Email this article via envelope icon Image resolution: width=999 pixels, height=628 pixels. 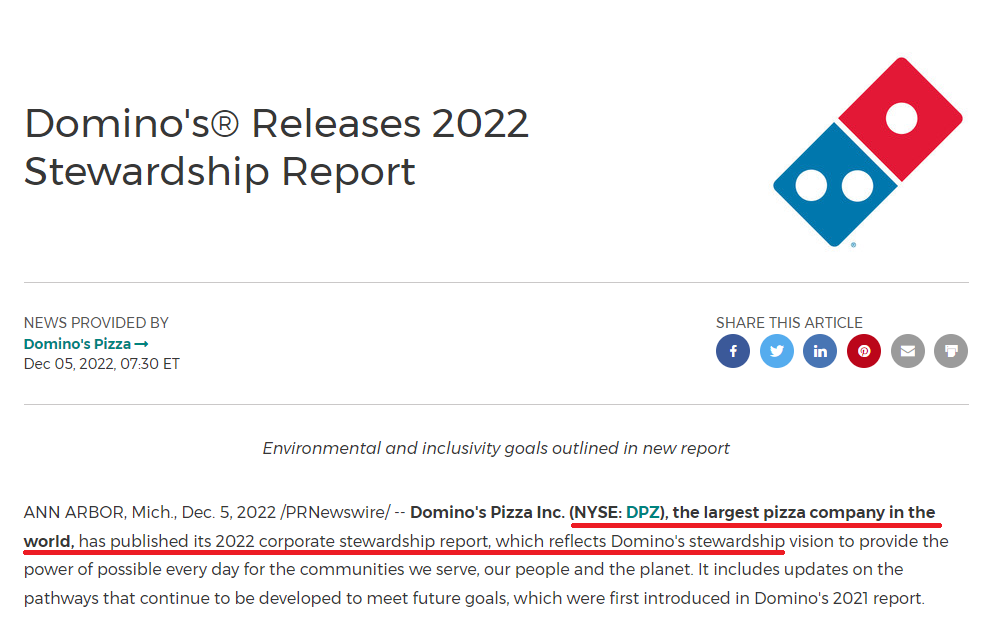pyautogui.click(x=907, y=351)
